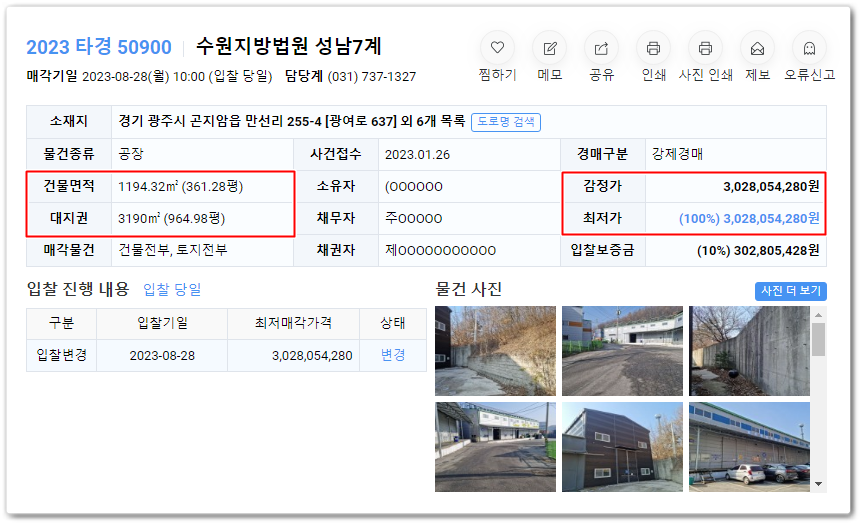Open the photo of tall concrete wall
This screenshot has height=526, width=863.
pyautogui.click(x=749, y=350)
